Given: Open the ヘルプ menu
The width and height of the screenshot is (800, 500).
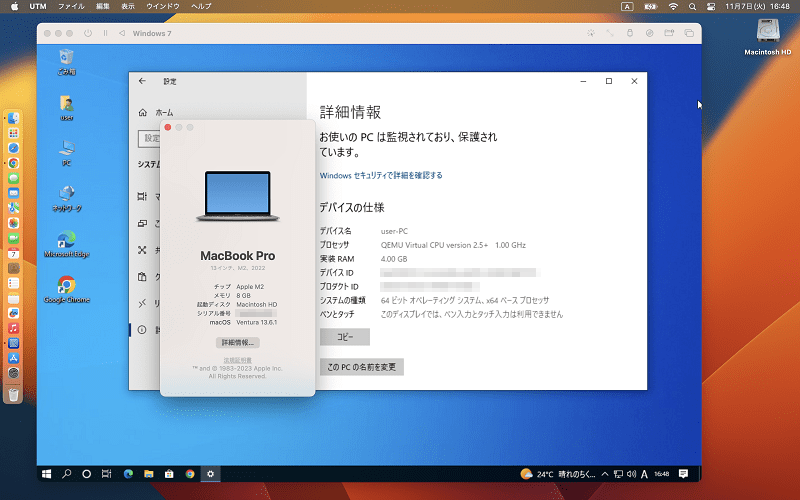Looking at the screenshot, I should coord(201,6).
